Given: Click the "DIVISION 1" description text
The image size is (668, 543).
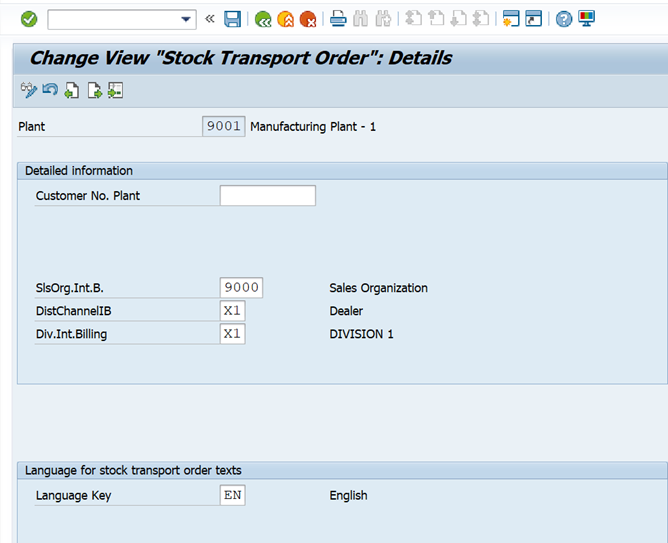Looking at the screenshot, I should coord(361,334).
